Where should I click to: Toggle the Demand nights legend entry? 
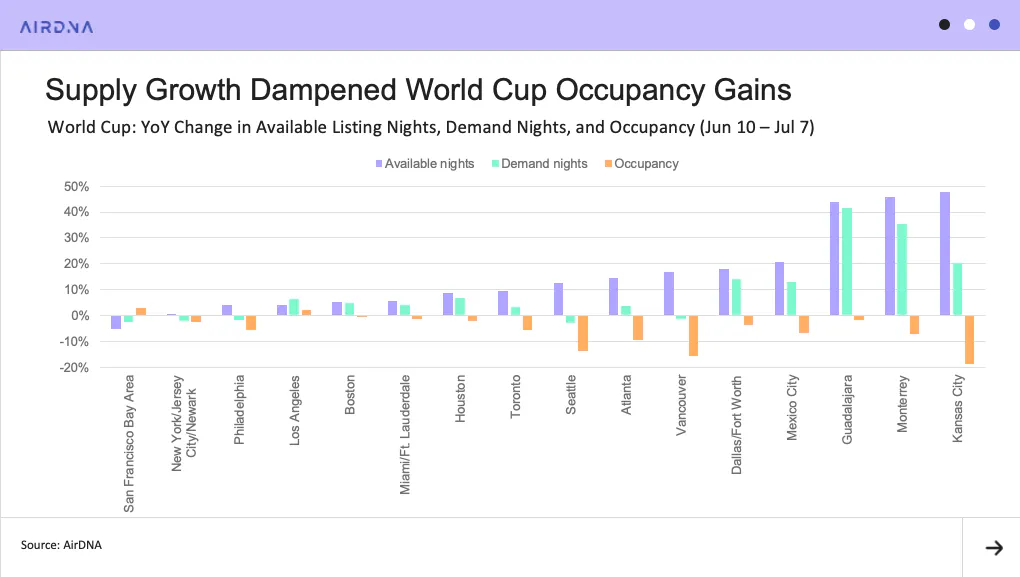pyautogui.click(x=540, y=164)
